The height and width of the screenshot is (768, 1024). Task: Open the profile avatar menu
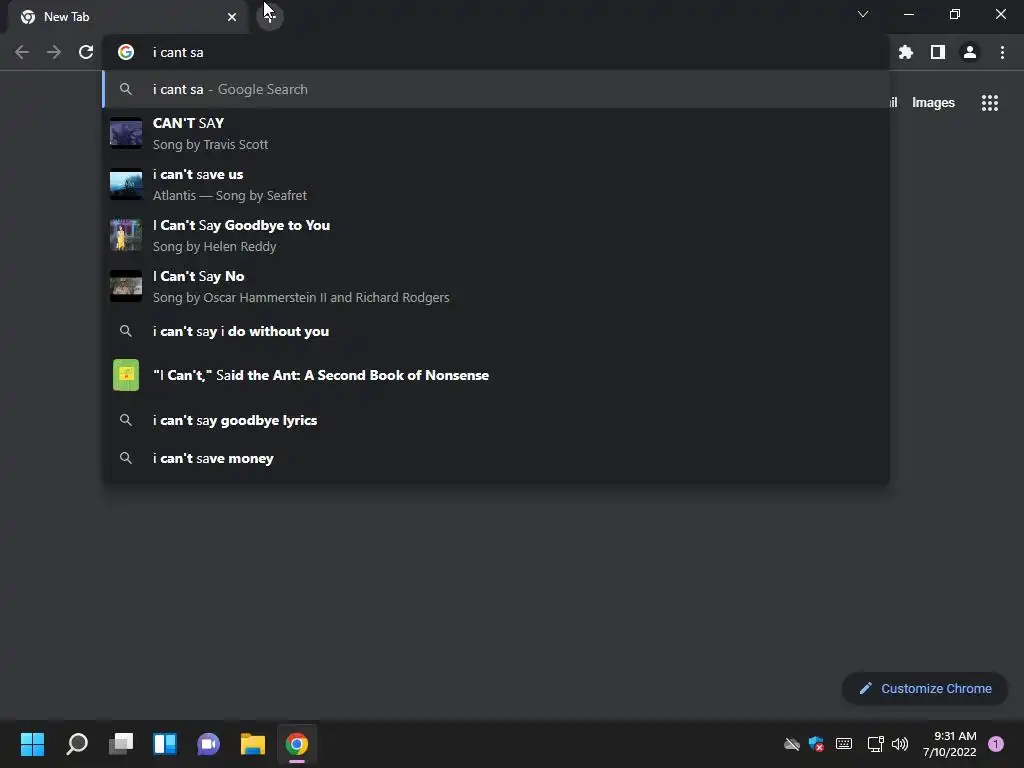[x=970, y=52]
